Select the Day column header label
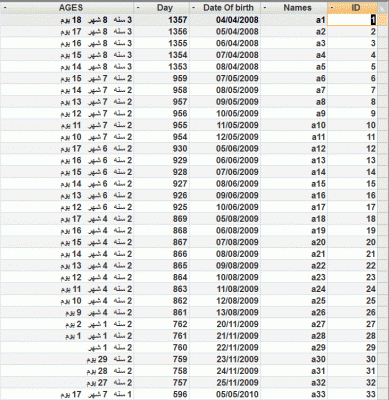This screenshot has width=389, height=400. tap(165, 8)
